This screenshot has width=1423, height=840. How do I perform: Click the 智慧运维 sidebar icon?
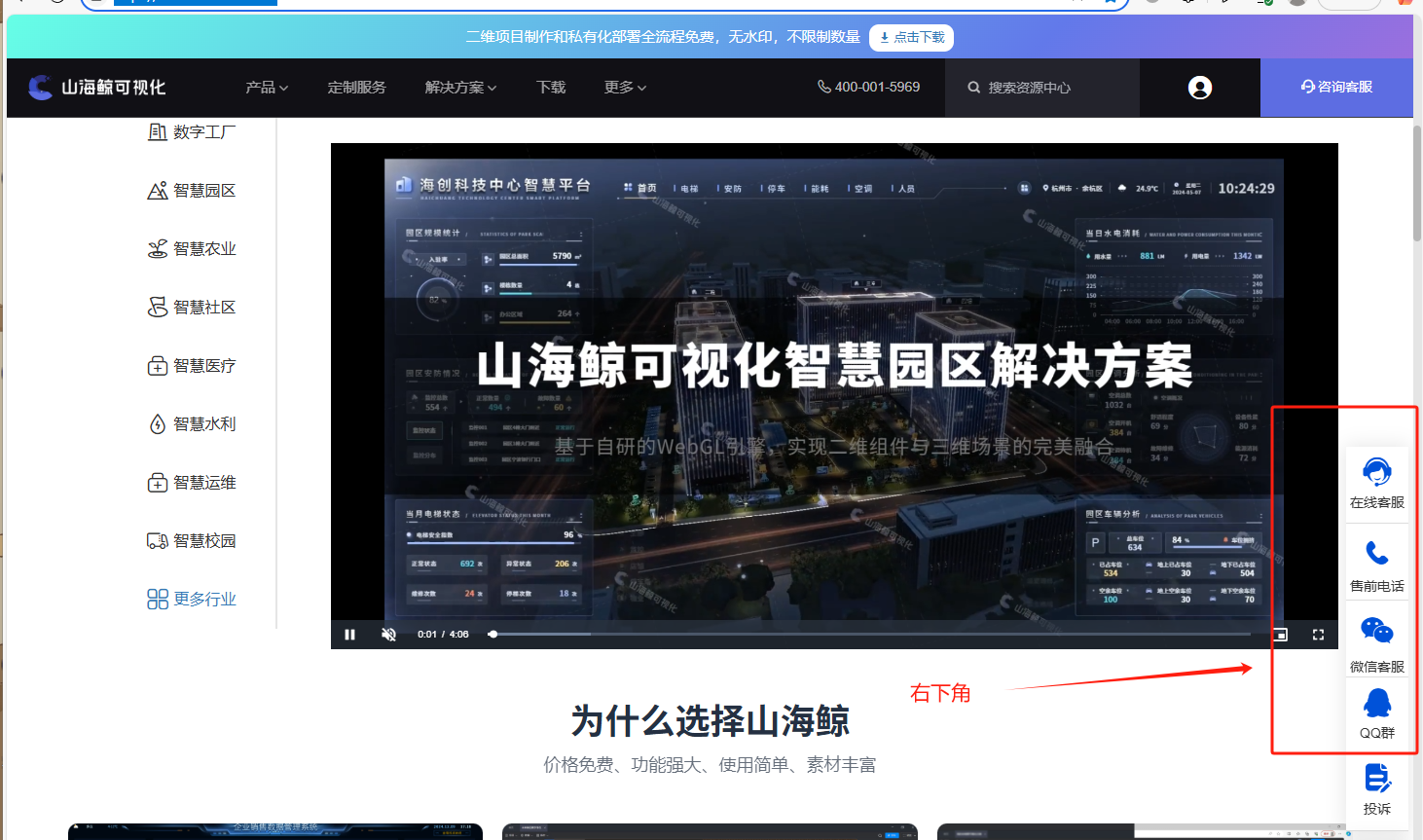tap(157, 483)
